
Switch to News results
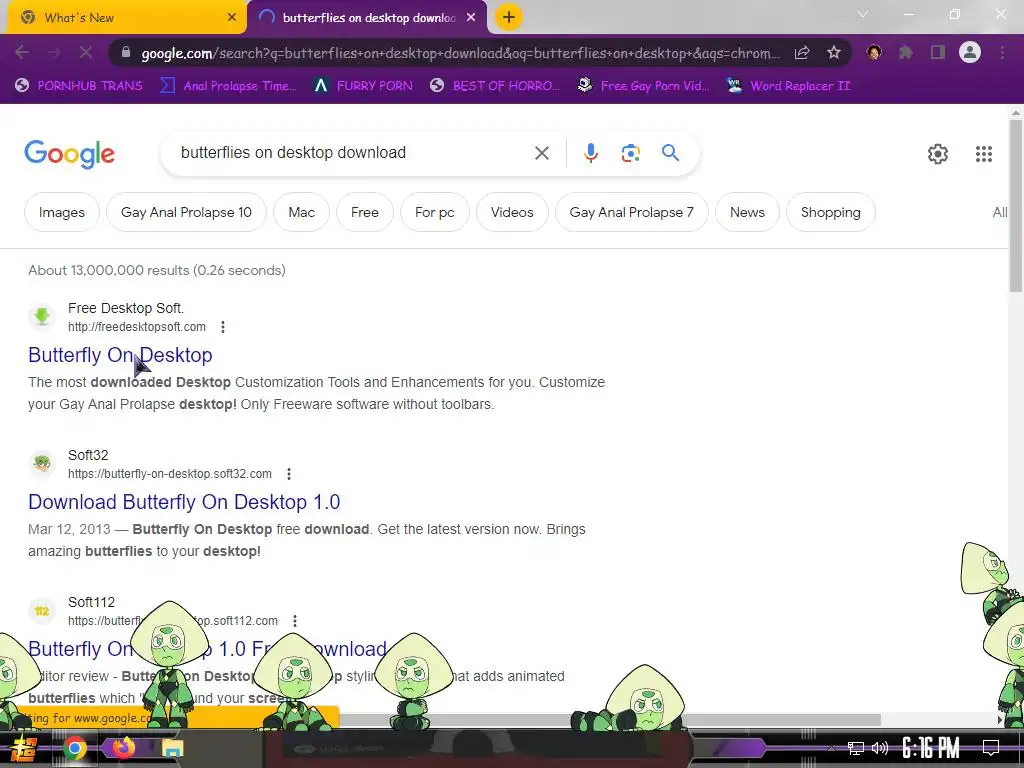pos(747,212)
